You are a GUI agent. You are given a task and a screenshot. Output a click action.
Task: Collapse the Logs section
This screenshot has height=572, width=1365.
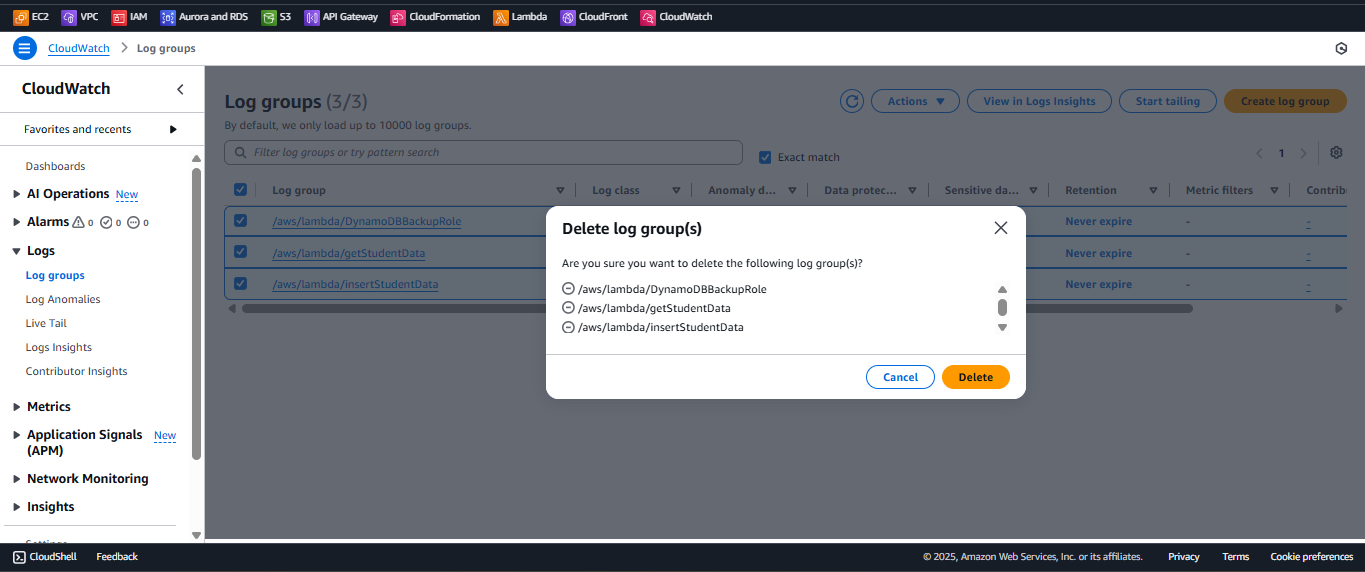pyautogui.click(x=16, y=251)
